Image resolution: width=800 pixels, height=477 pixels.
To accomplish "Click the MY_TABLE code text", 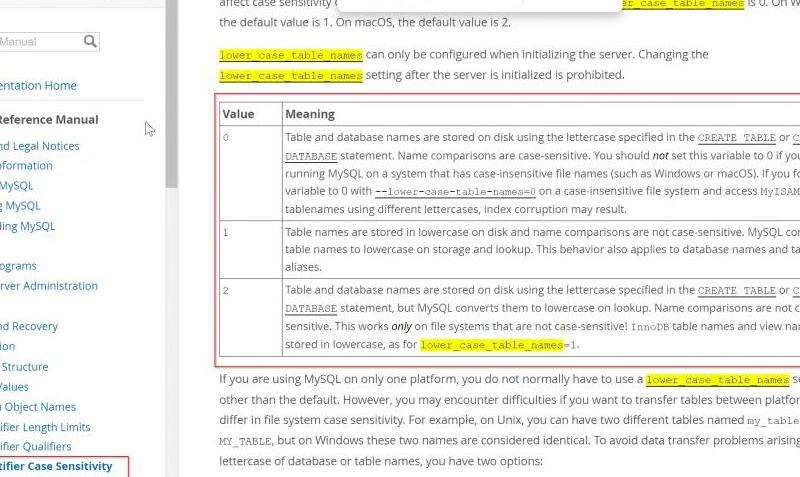I will pos(245,441).
